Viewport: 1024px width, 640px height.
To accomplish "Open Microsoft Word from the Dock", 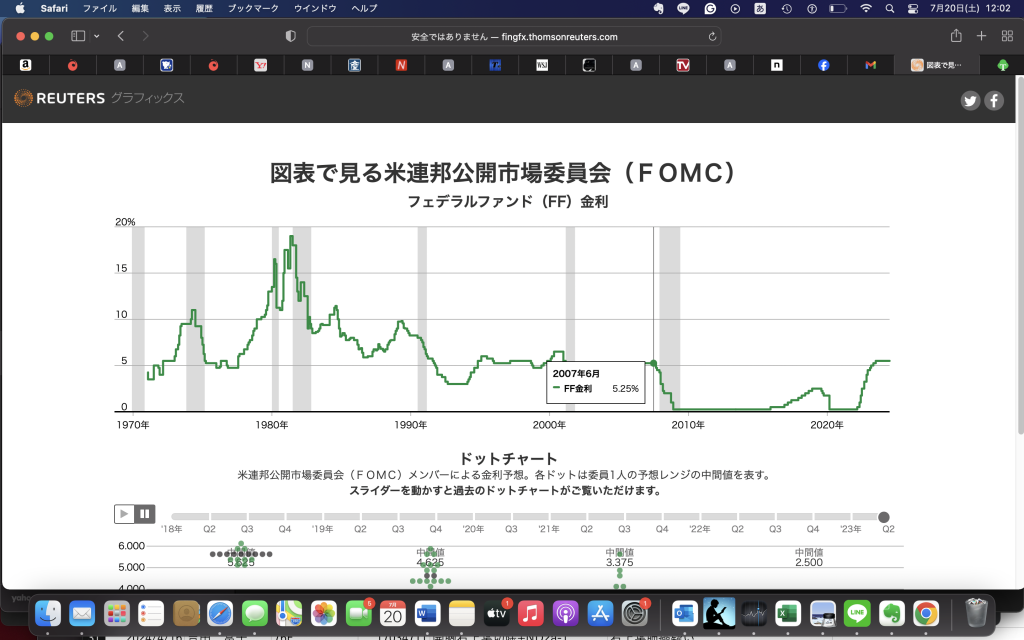I will click(427, 611).
